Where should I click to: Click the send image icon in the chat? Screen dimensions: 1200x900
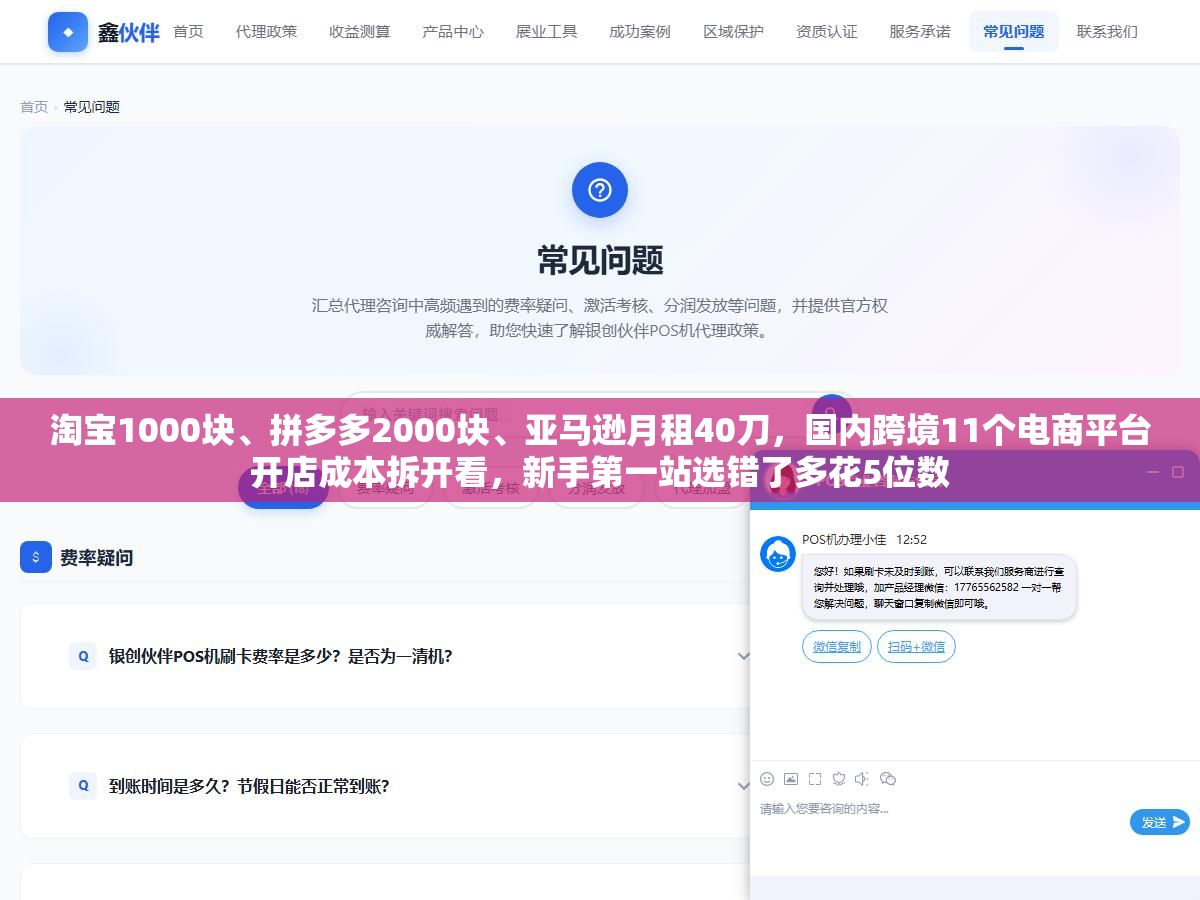pyautogui.click(x=791, y=779)
